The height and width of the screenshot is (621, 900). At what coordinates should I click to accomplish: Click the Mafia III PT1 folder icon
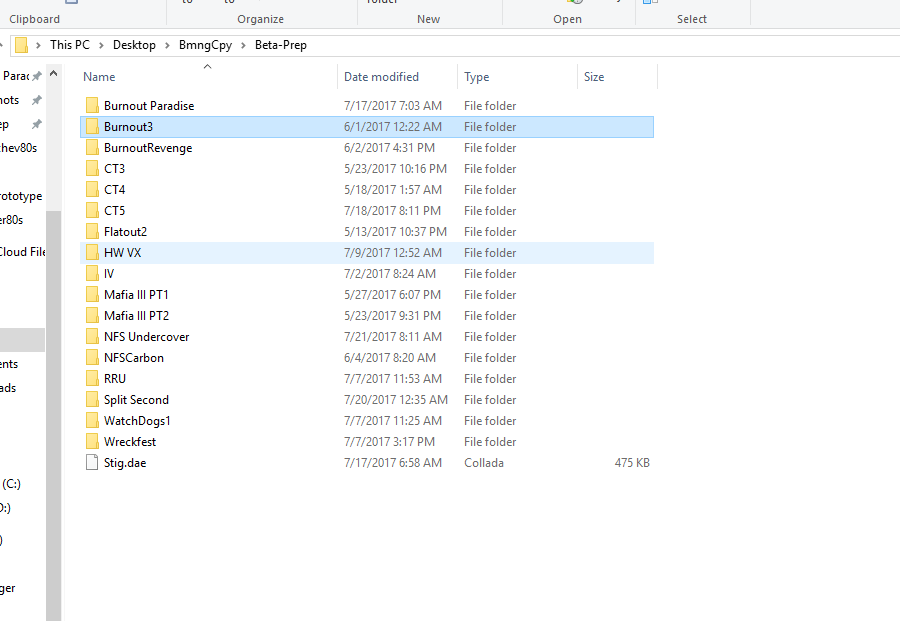92,294
